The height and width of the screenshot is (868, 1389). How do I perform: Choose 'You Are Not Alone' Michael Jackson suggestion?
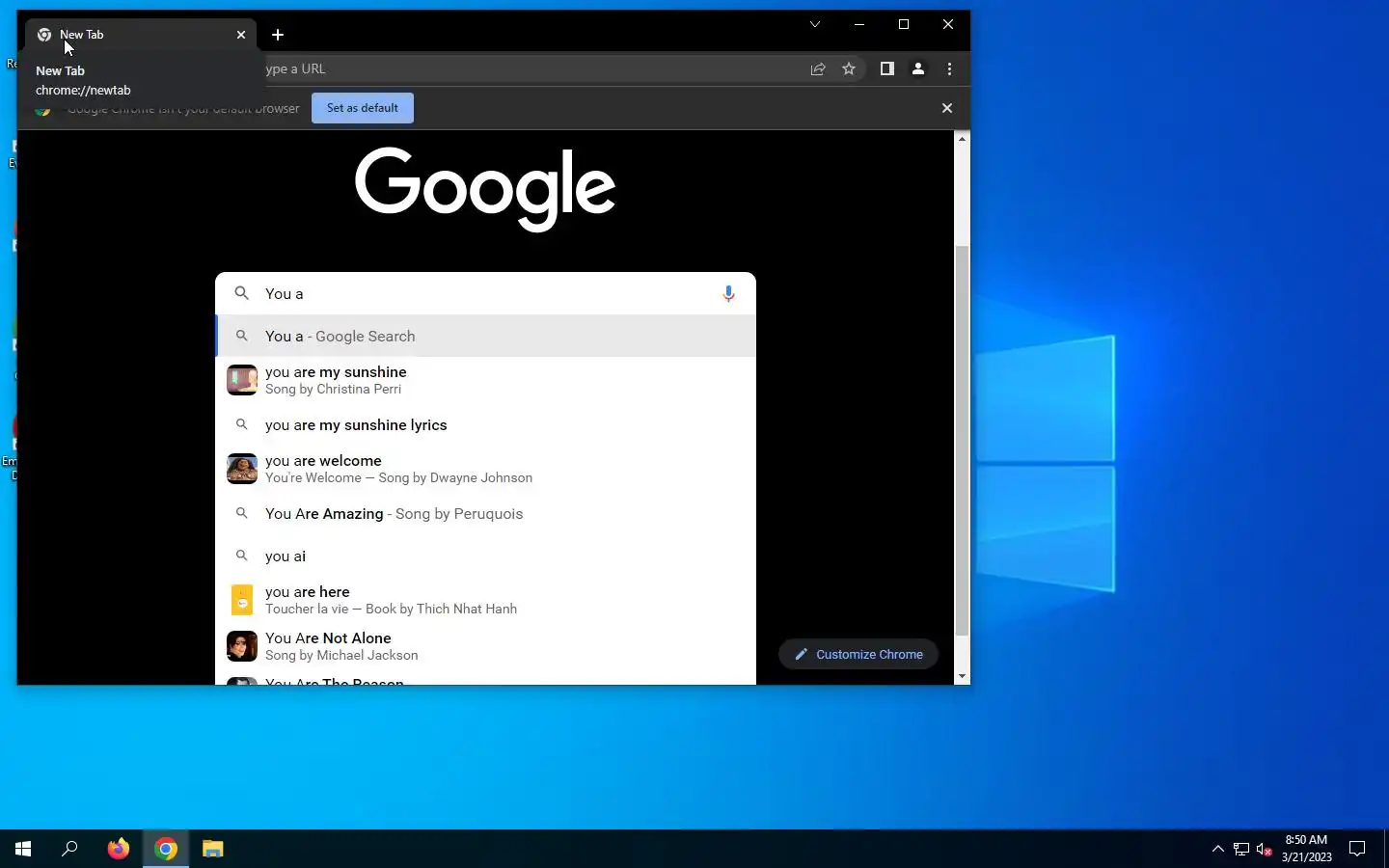485,646
